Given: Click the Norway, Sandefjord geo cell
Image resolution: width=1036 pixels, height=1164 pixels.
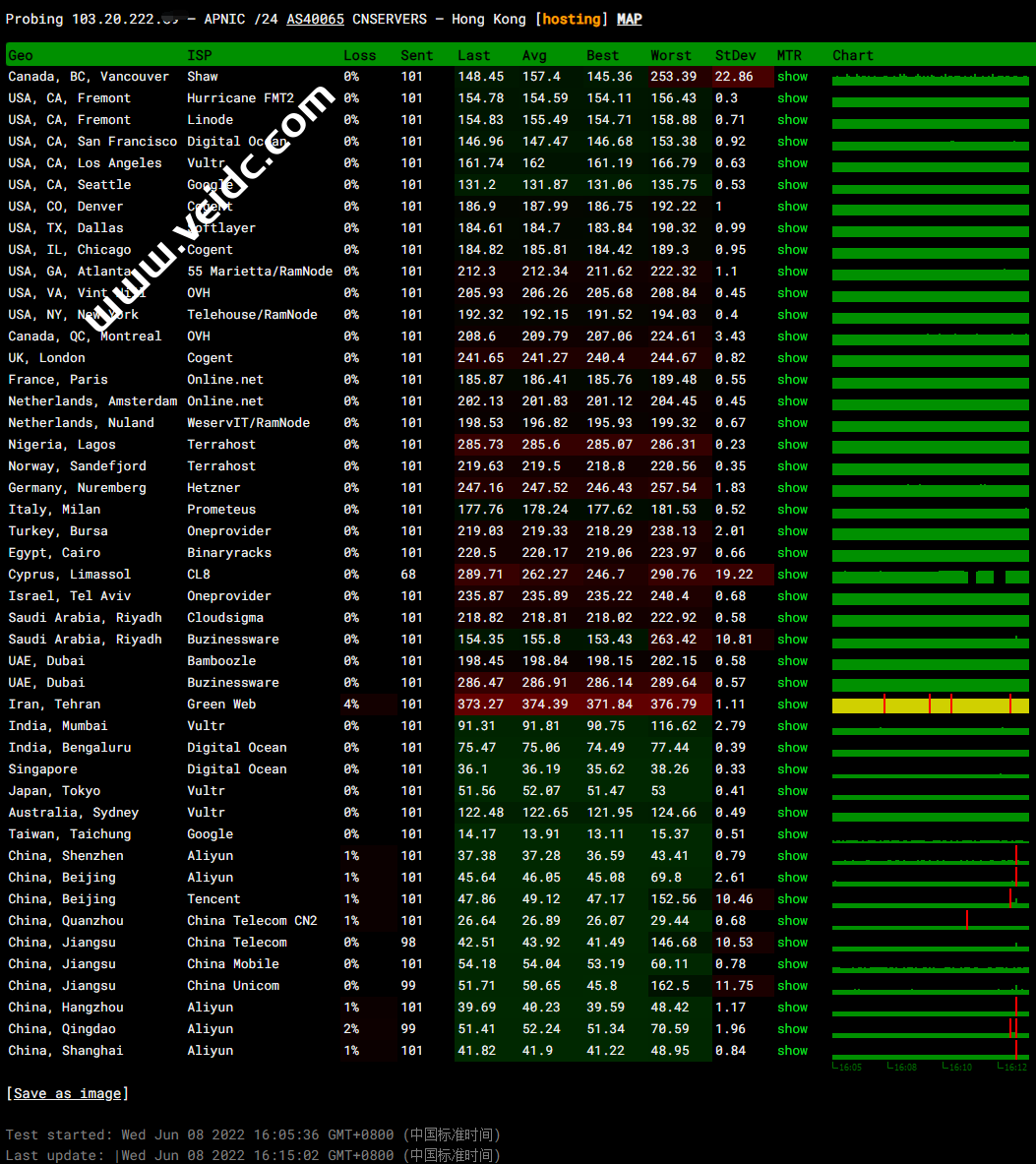Looking at the screenshot, I should [x=77, y=466].
